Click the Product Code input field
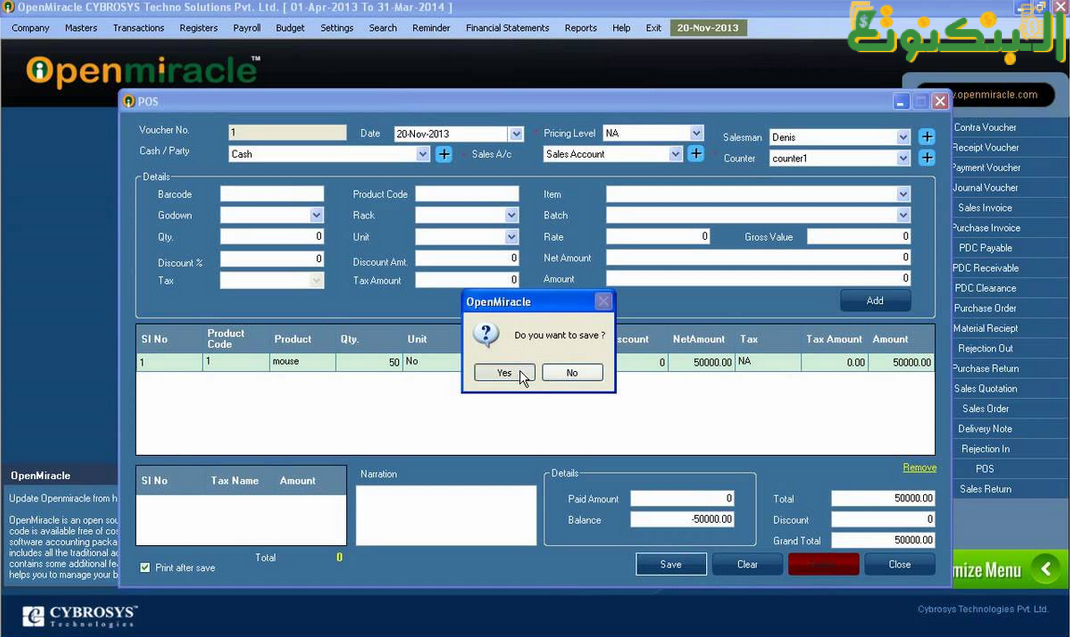 [467, 194]
